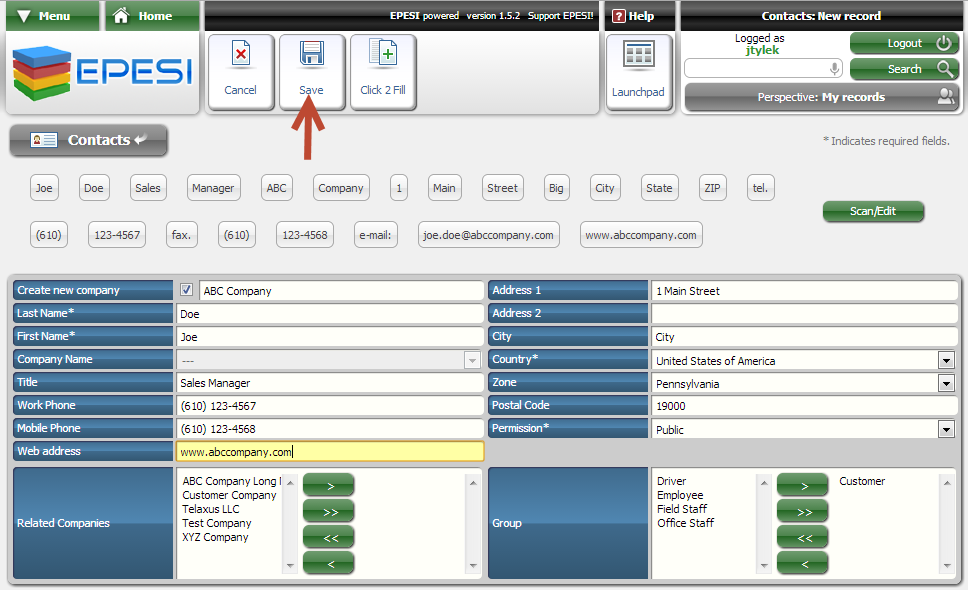This screenshot has width=968, height=590.
Task: Toggle the Create new company checkbox
Action: 187,291
